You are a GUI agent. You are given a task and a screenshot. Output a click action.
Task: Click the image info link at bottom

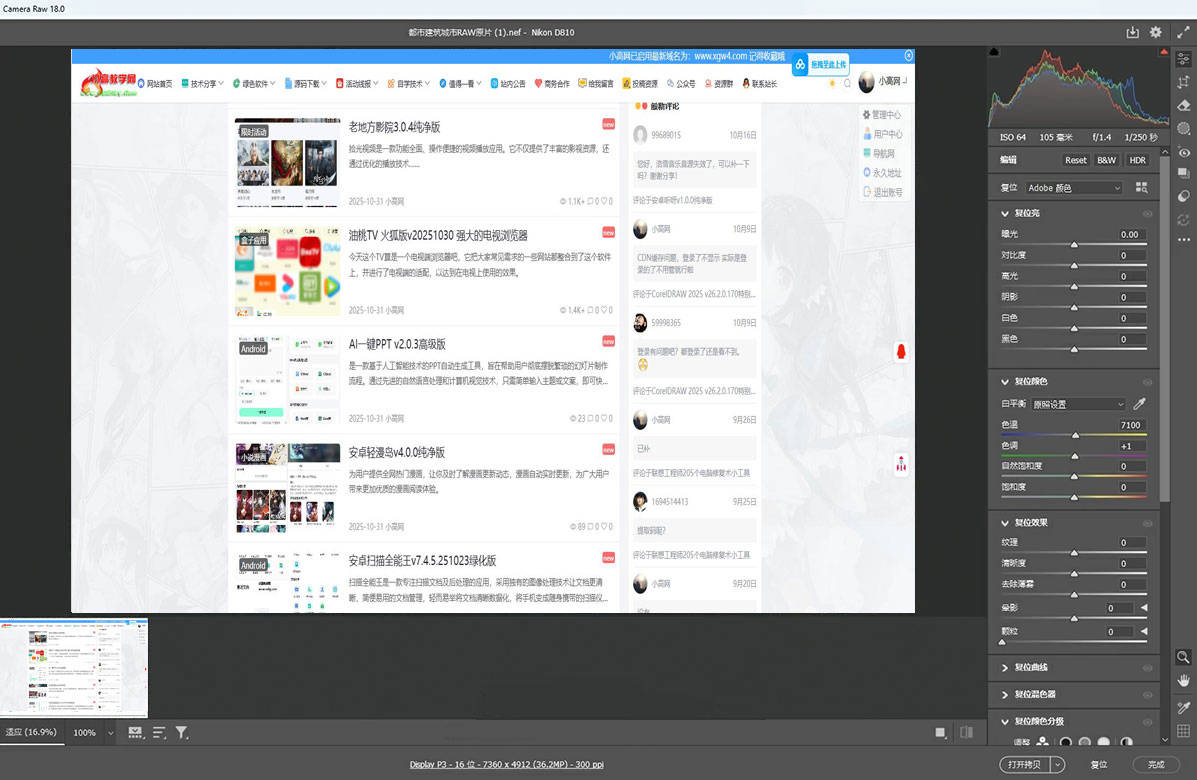[x=506, y=764]
